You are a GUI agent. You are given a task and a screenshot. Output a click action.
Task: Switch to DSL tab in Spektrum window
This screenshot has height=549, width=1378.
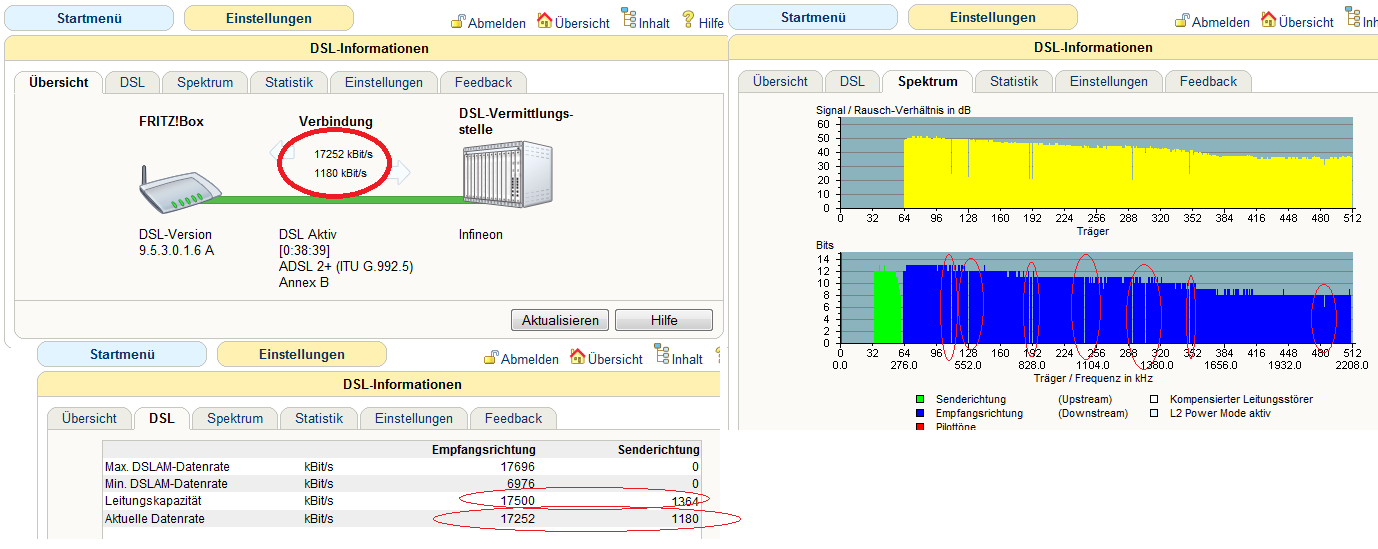[x=852, y=81]
